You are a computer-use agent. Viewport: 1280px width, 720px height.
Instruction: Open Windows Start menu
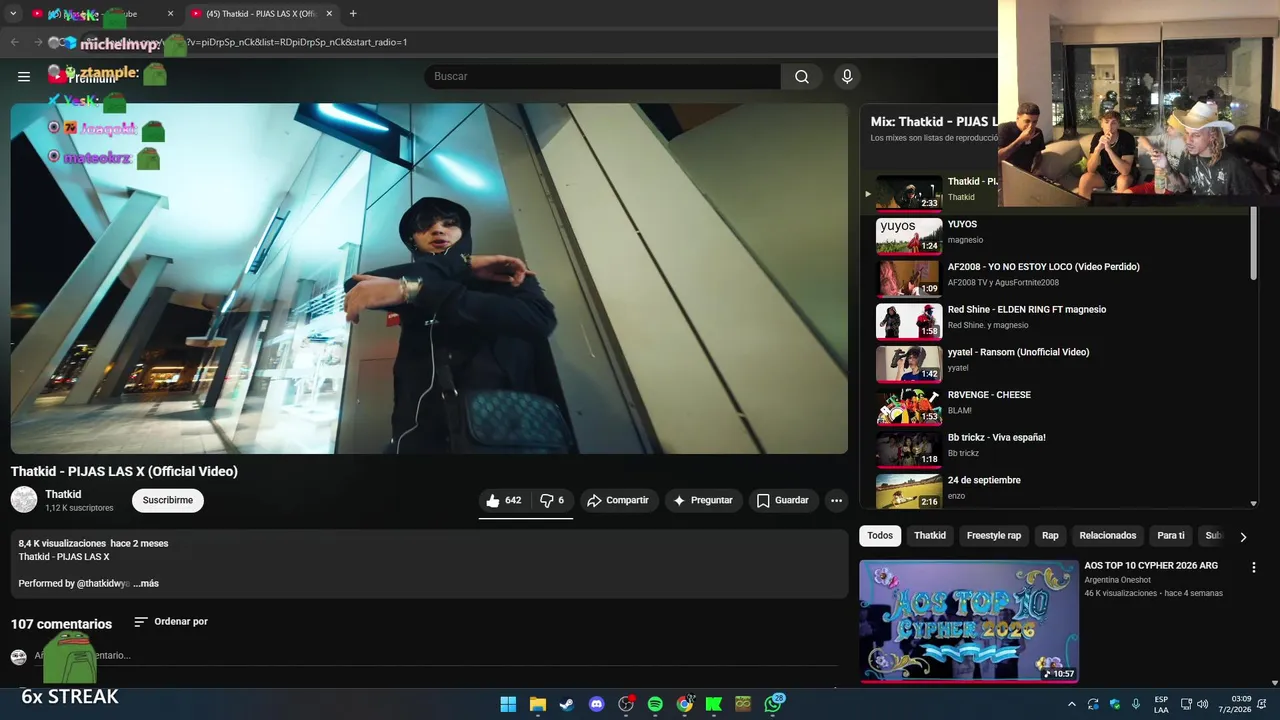pos(508,704)
